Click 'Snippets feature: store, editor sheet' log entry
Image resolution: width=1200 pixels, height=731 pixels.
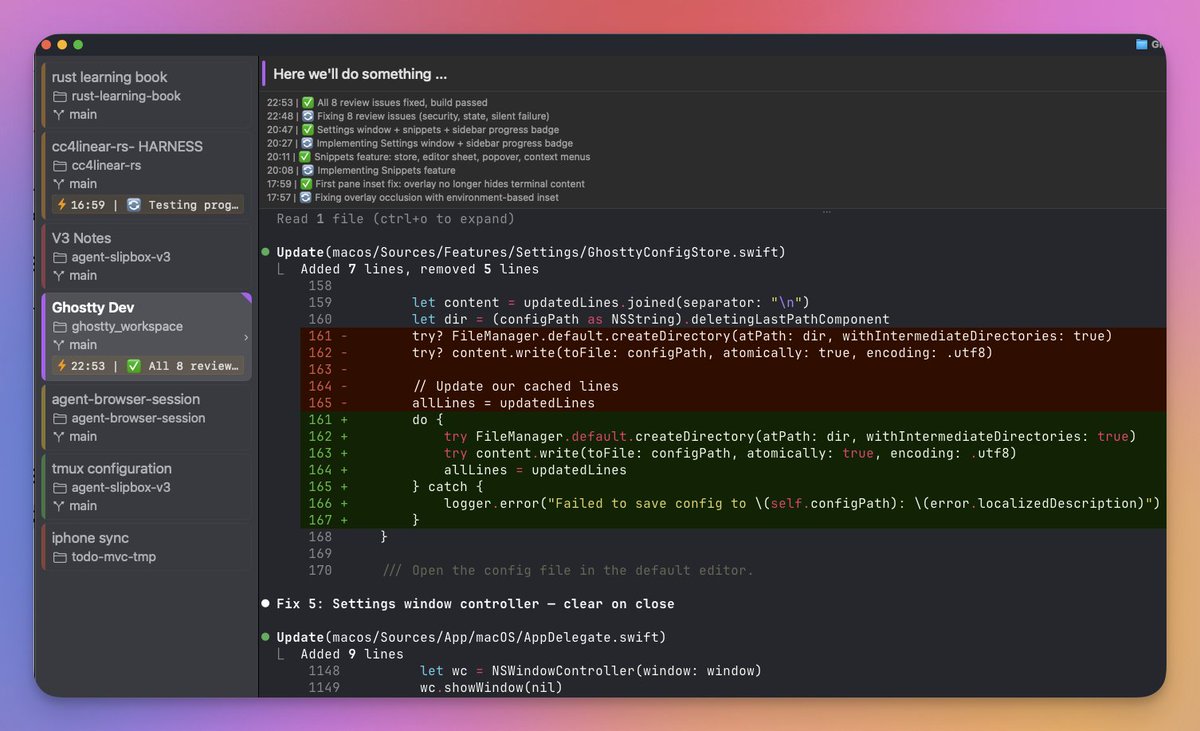(452, 157)
